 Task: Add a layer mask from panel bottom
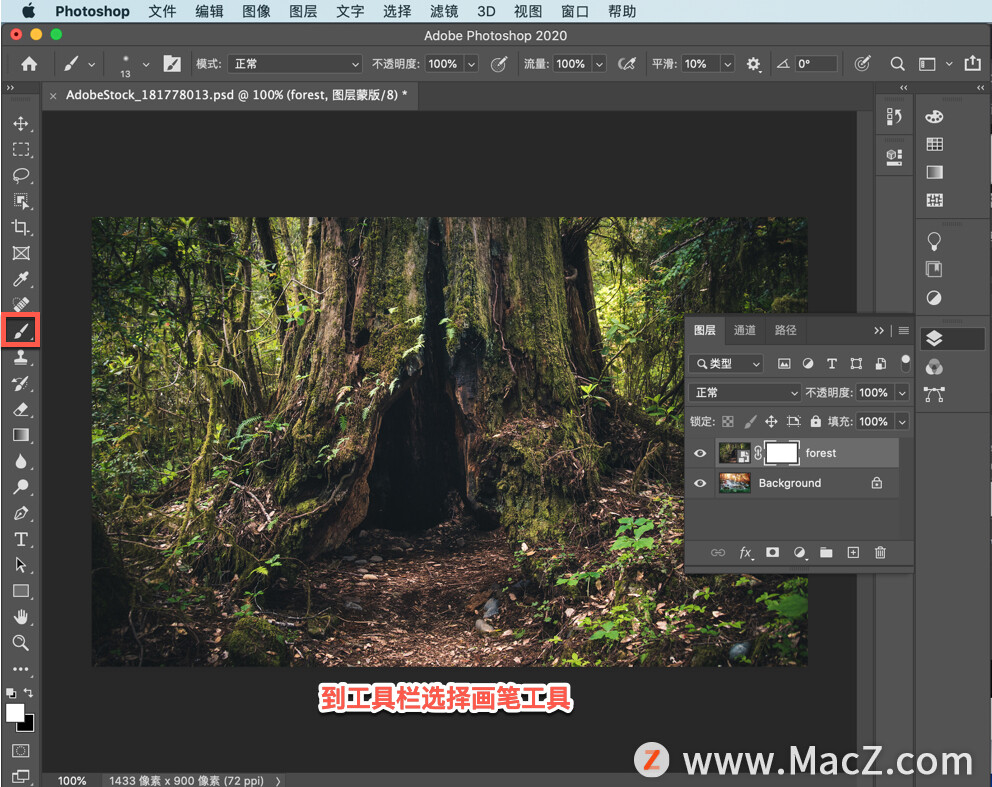point(772,552)
